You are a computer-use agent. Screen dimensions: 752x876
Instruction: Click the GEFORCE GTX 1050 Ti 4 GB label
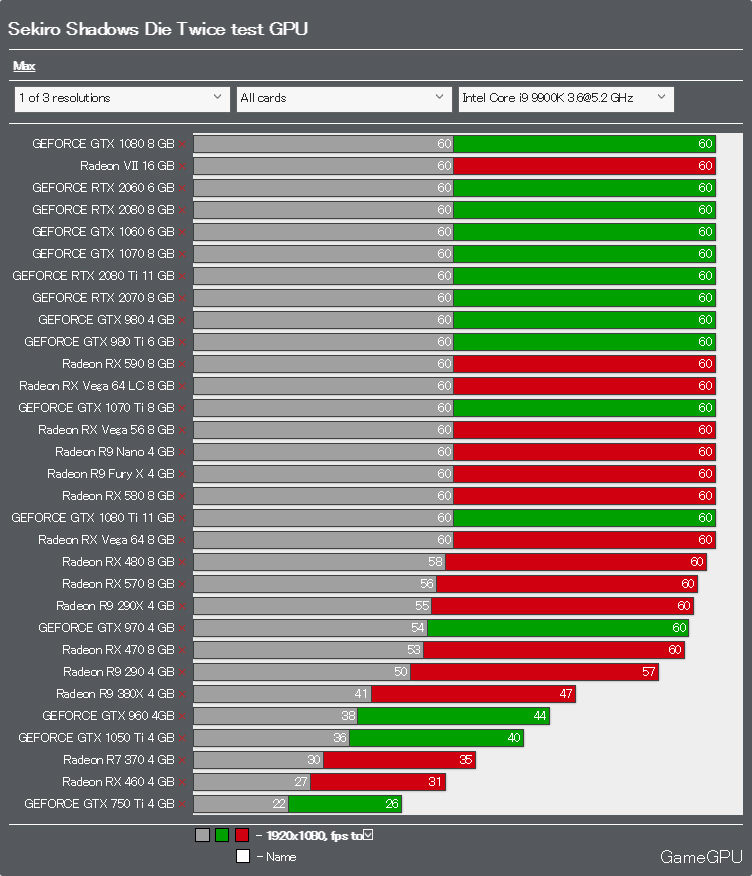pos(96,737)
